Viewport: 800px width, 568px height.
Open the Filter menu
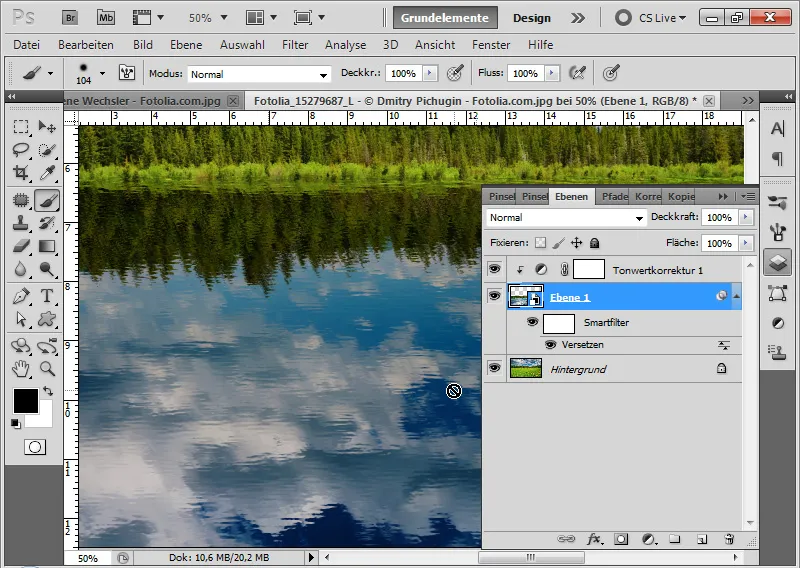point(295,45)
